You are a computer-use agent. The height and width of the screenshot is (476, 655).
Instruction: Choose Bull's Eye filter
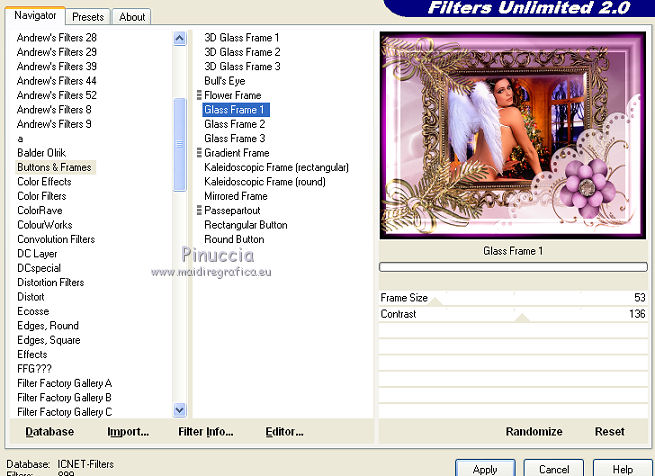[x=225, y=81]
